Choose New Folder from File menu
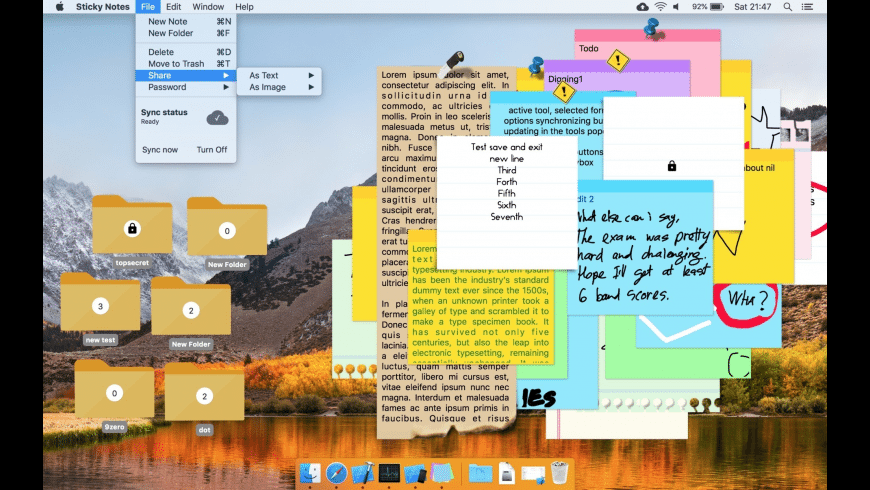Image resolution: width=870 pixels, height=490 pixels. click(x=186, y=33)
